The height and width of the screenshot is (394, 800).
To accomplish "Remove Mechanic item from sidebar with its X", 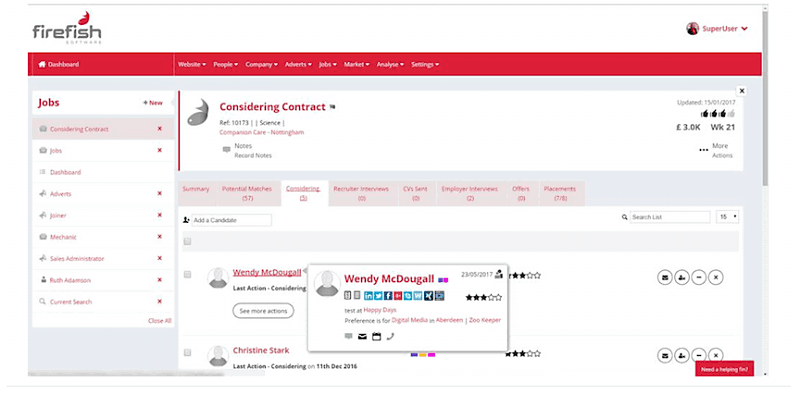I will pos(160,237).
